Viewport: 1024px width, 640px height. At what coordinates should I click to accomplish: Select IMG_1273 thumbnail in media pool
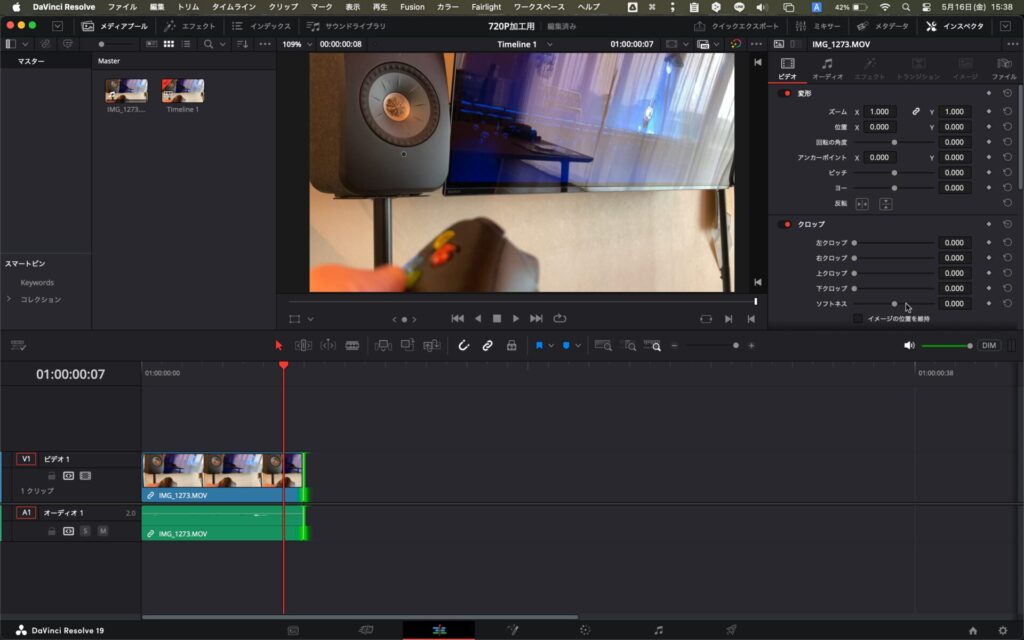126,91
